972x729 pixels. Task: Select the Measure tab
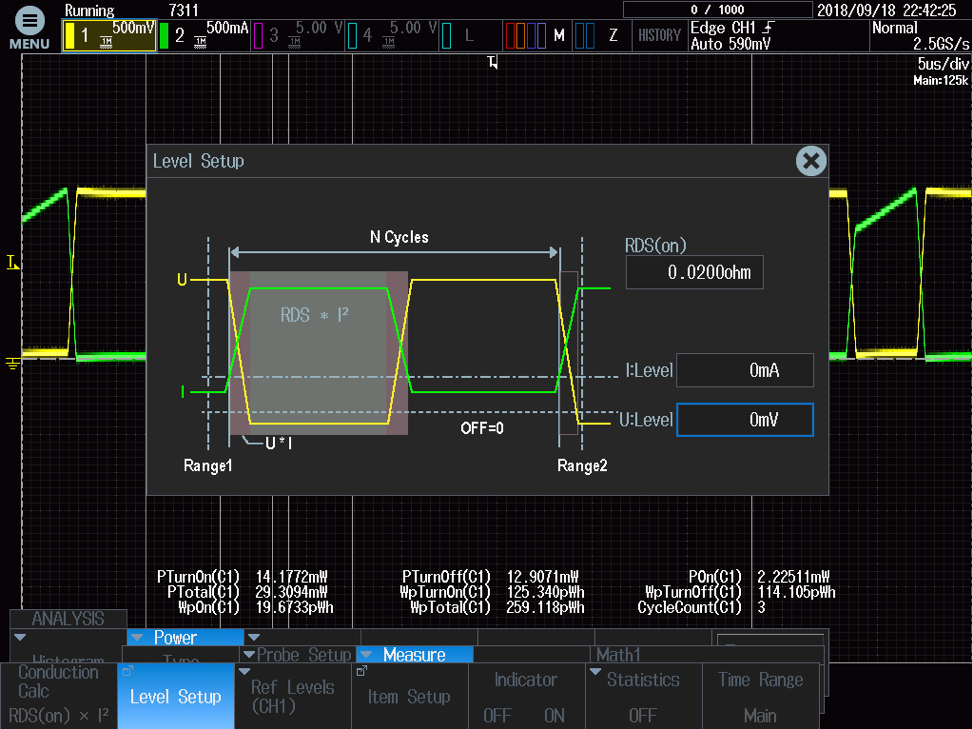[x=415, y=655]
